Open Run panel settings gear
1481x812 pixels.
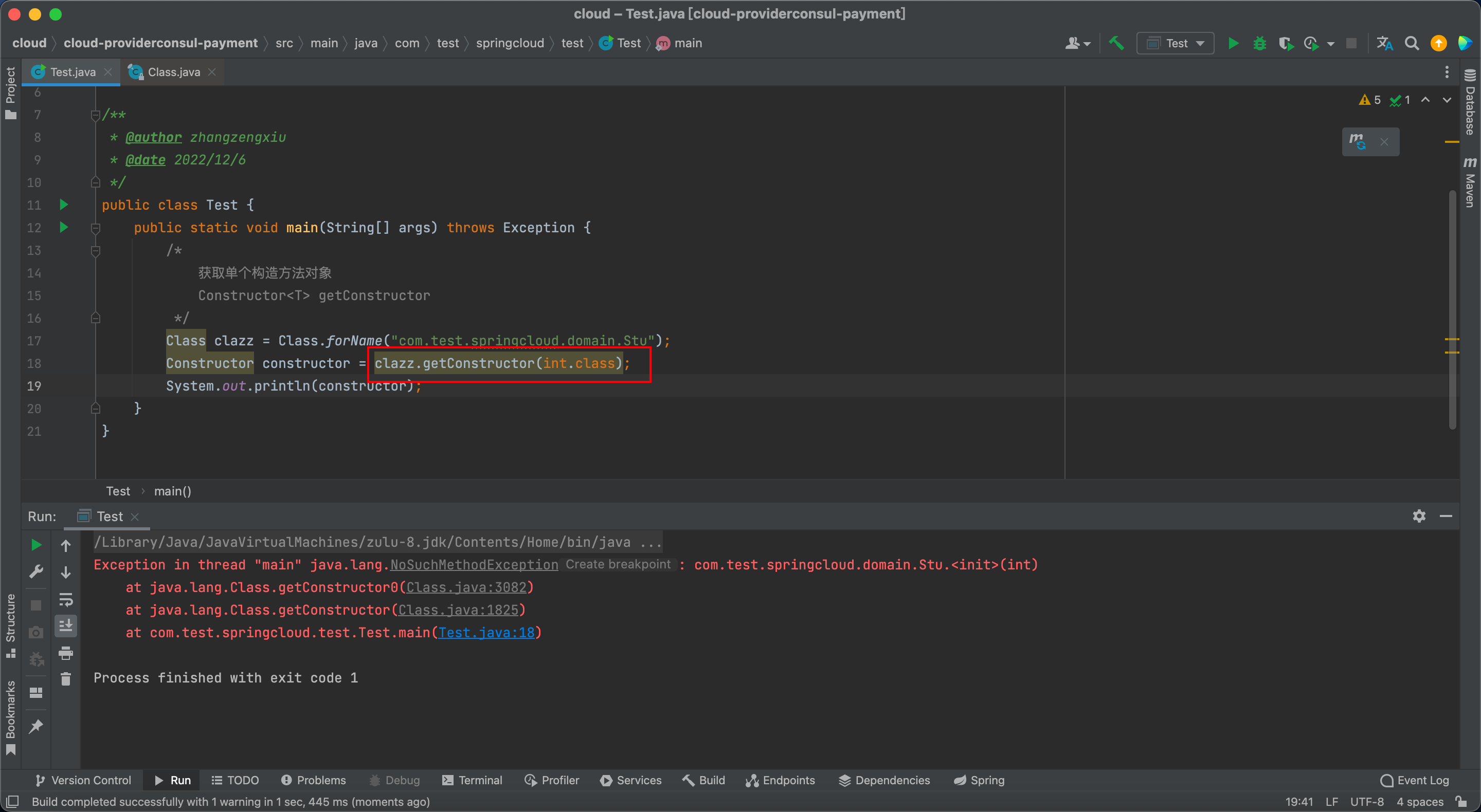tap(1419, 516)
